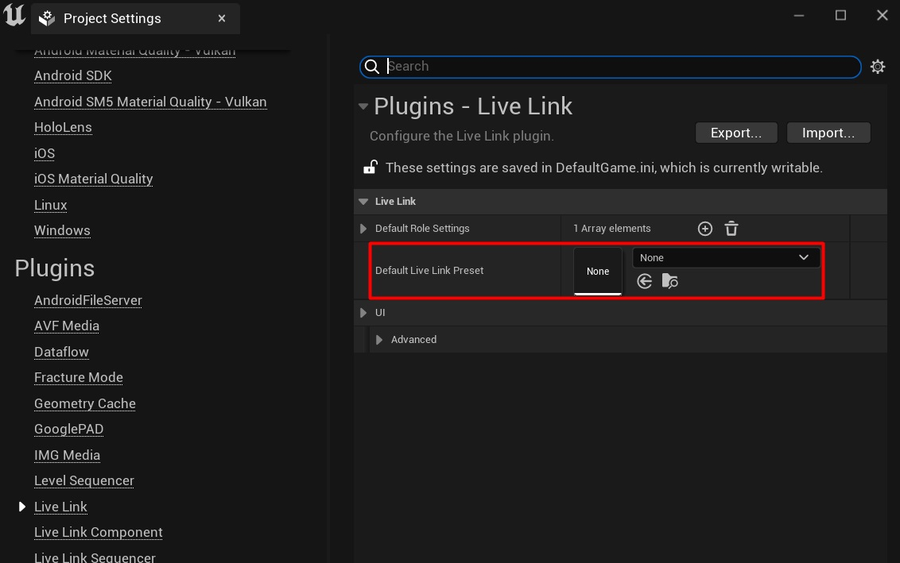Browse to preset in Content Browser
This screenshot has width=900, height=563.
(x=670, y=281)
